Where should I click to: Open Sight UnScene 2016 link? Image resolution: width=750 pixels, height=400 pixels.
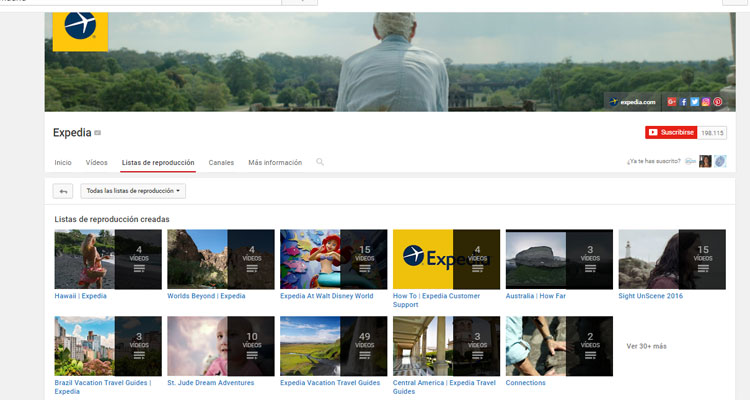pos(651,296)
